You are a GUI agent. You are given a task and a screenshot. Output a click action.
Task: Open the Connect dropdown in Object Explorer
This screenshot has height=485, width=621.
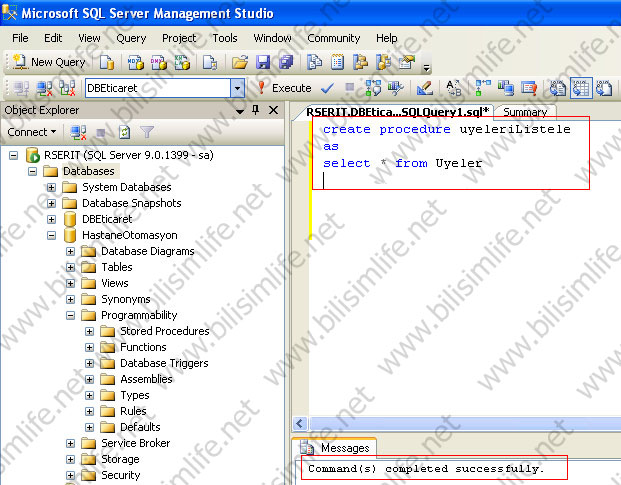click(x=32, y=132)
